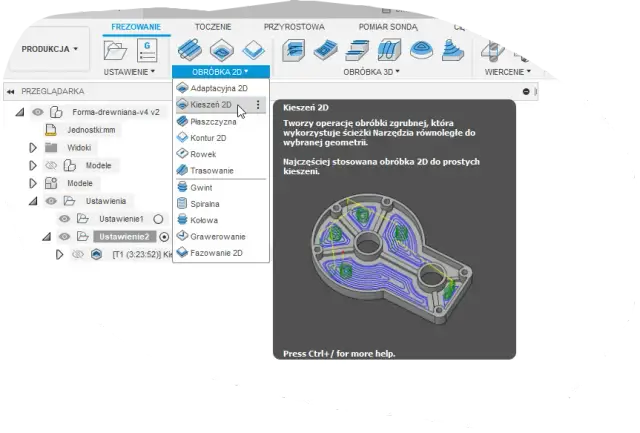Screen dimensions: 640x433
Task: Choose the 3D adaptive clearing icon
Action: point(293,50)
